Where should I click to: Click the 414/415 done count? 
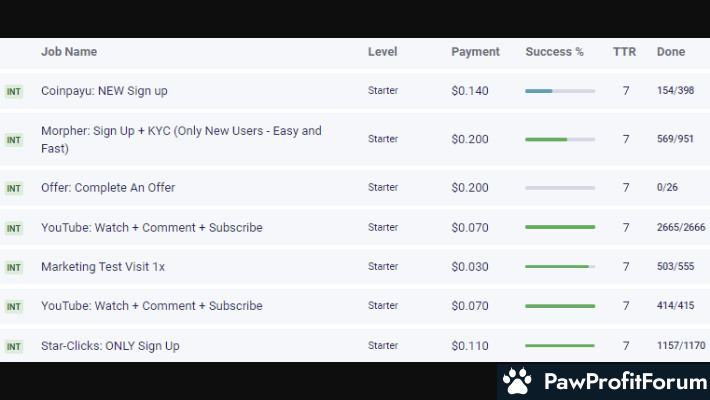click(x=675, y=305)
